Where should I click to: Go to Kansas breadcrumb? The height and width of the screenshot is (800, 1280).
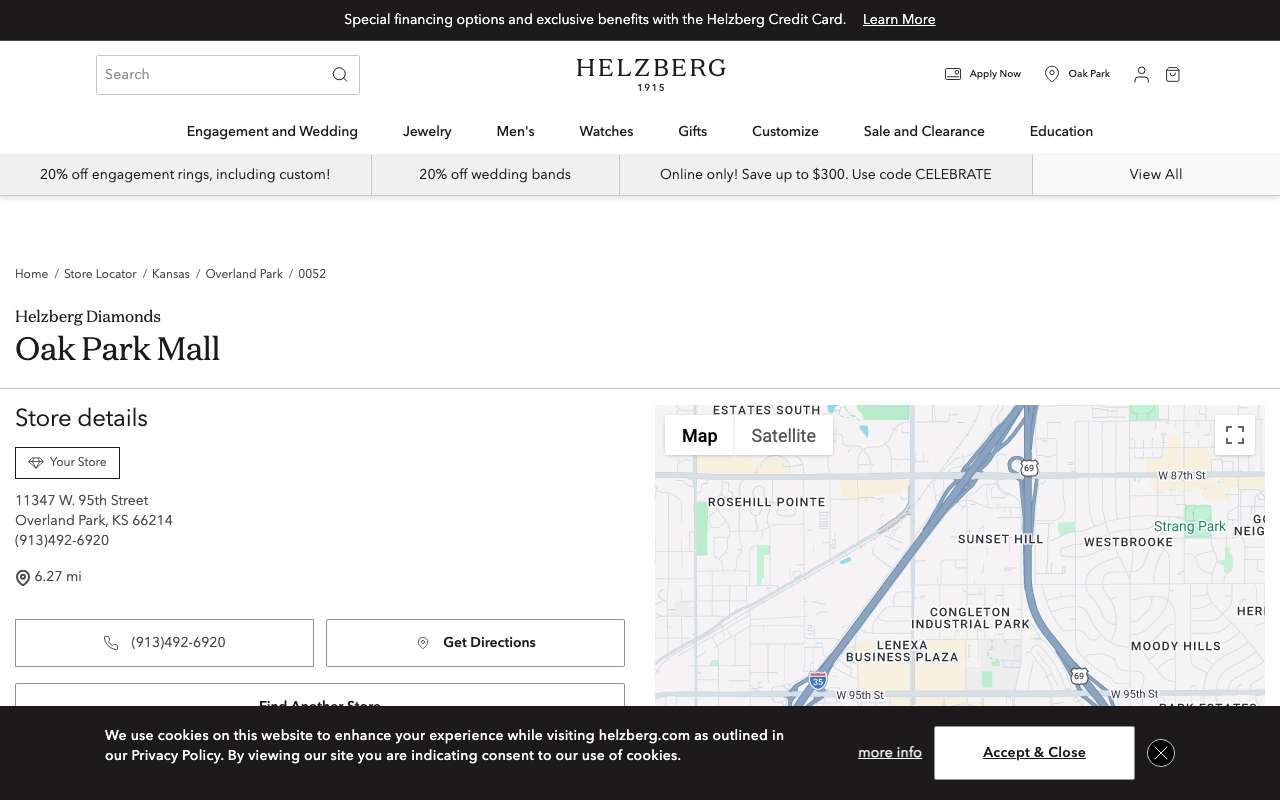171,274
